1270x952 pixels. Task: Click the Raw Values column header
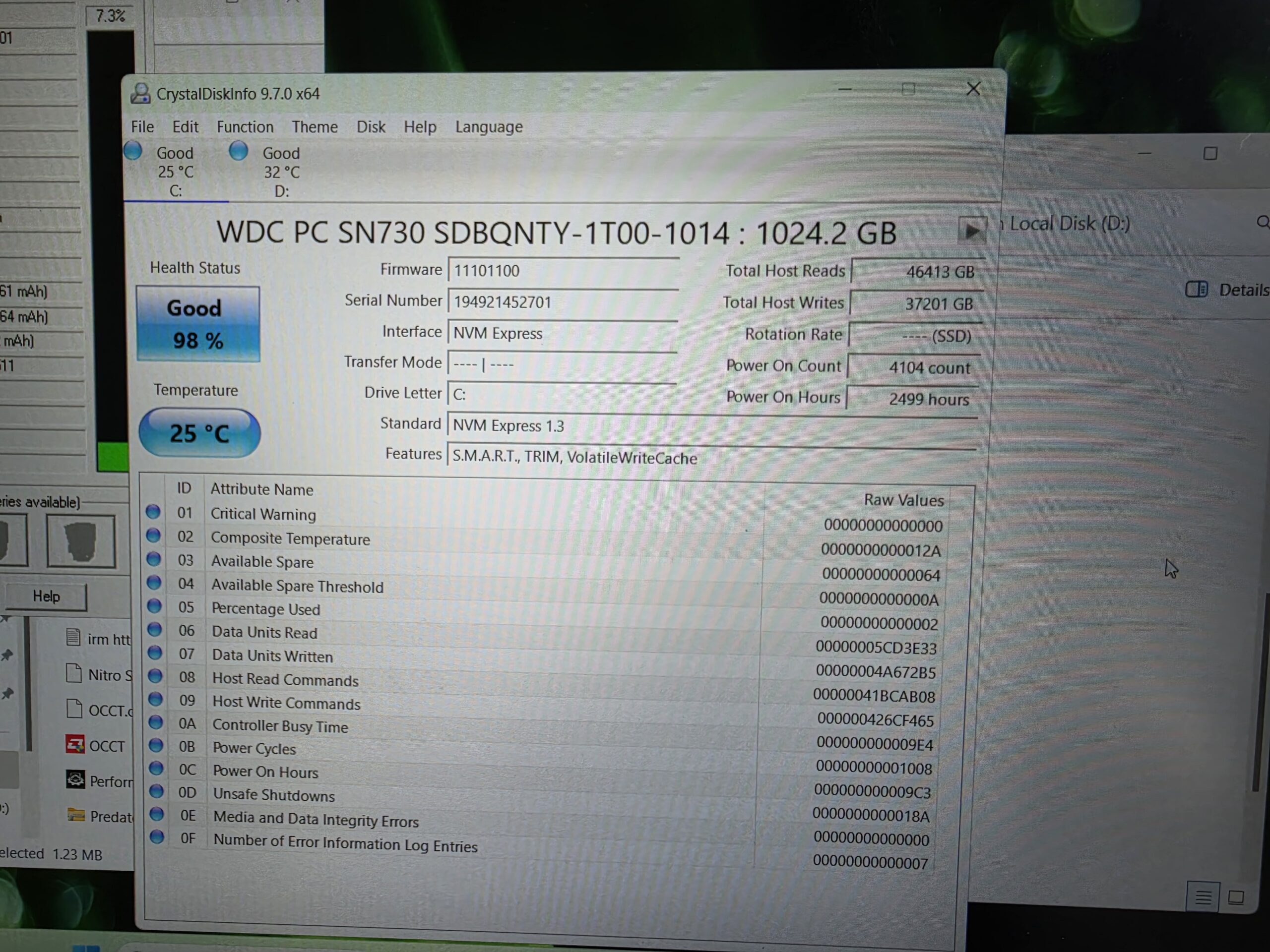pyautogui.click(x=904, y=500)
